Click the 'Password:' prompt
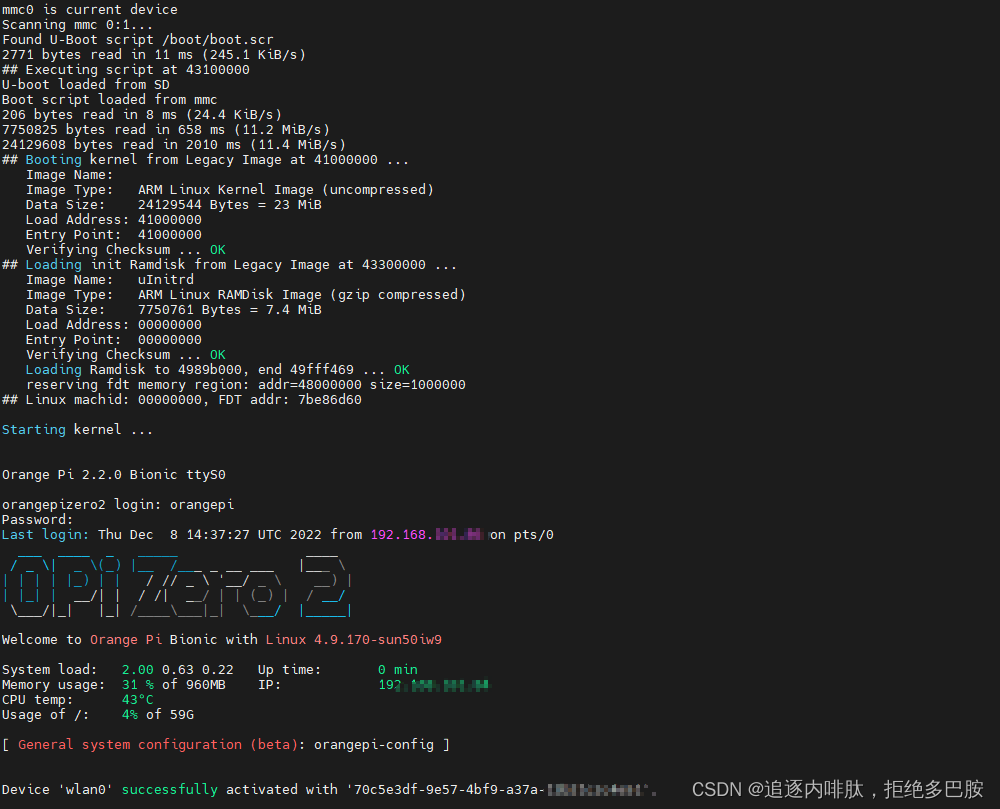 38,520
